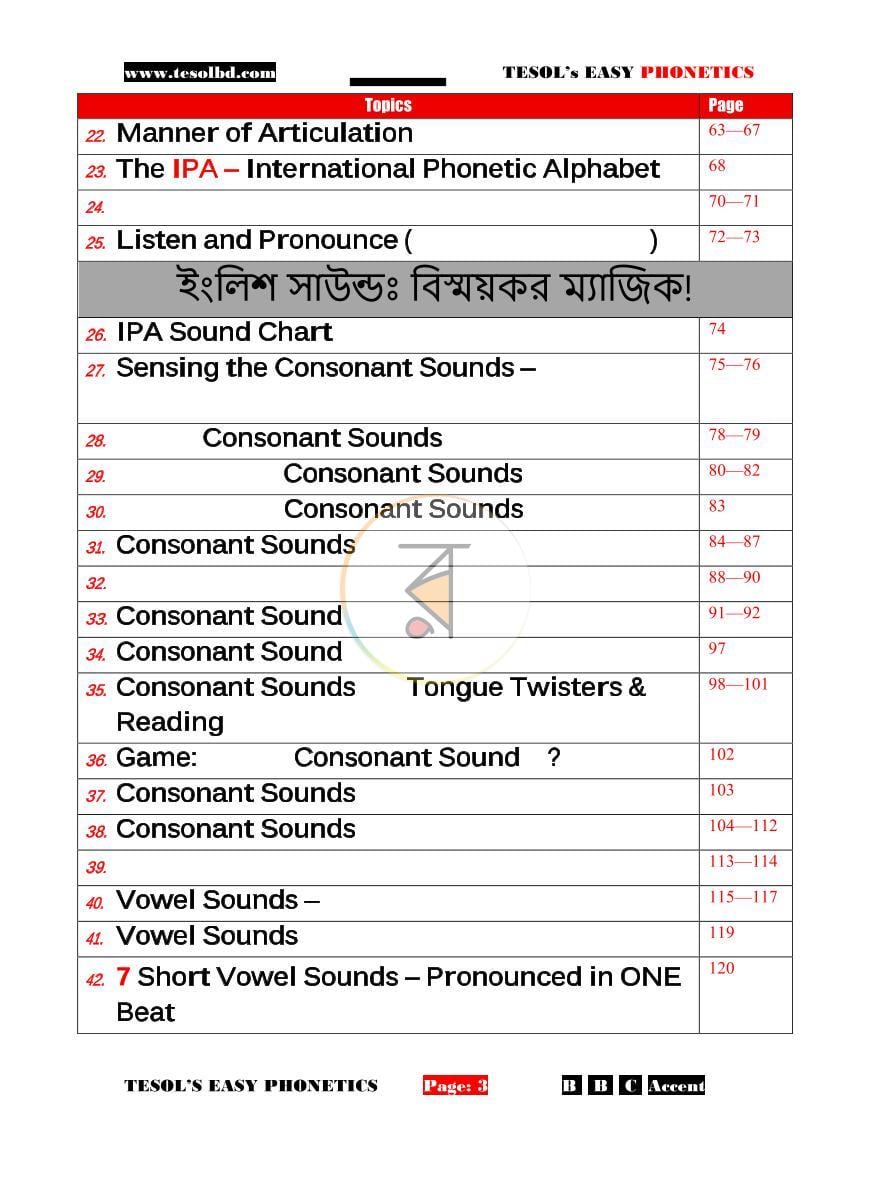Click the BBC Accent footer badge
The width and height of the screenshot is (870, 1180).
(633, 1085)
